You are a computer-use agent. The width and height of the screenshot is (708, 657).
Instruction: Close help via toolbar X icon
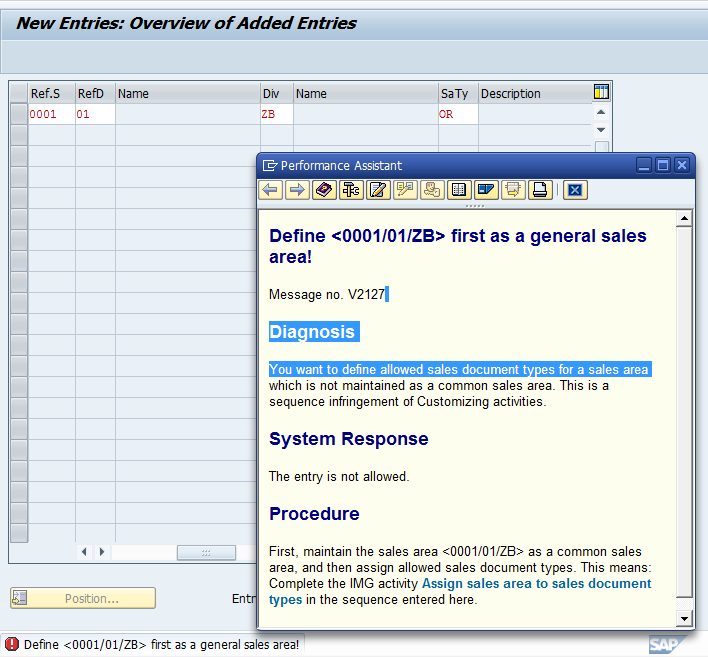(575, 190)
